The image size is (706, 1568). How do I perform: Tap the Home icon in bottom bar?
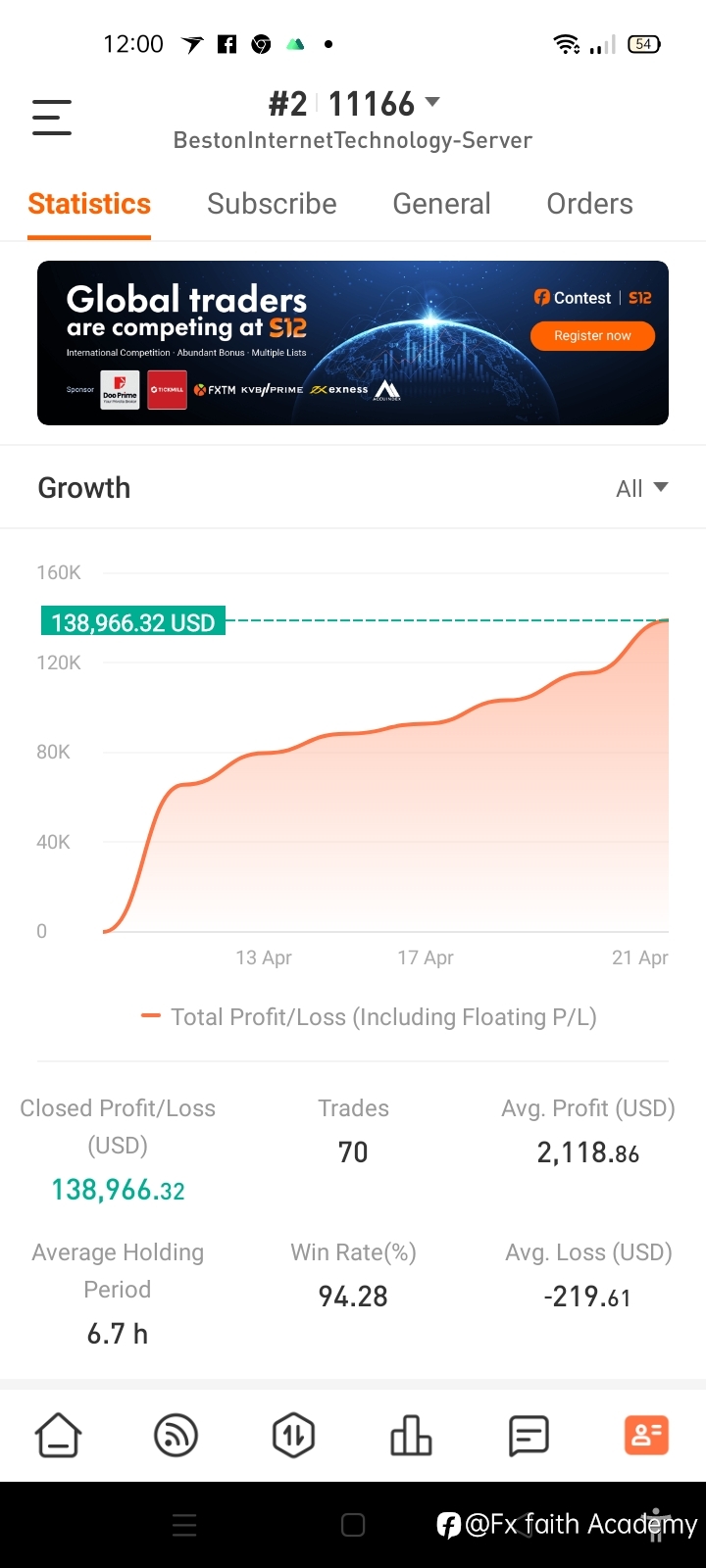[x=59, y=1436]
